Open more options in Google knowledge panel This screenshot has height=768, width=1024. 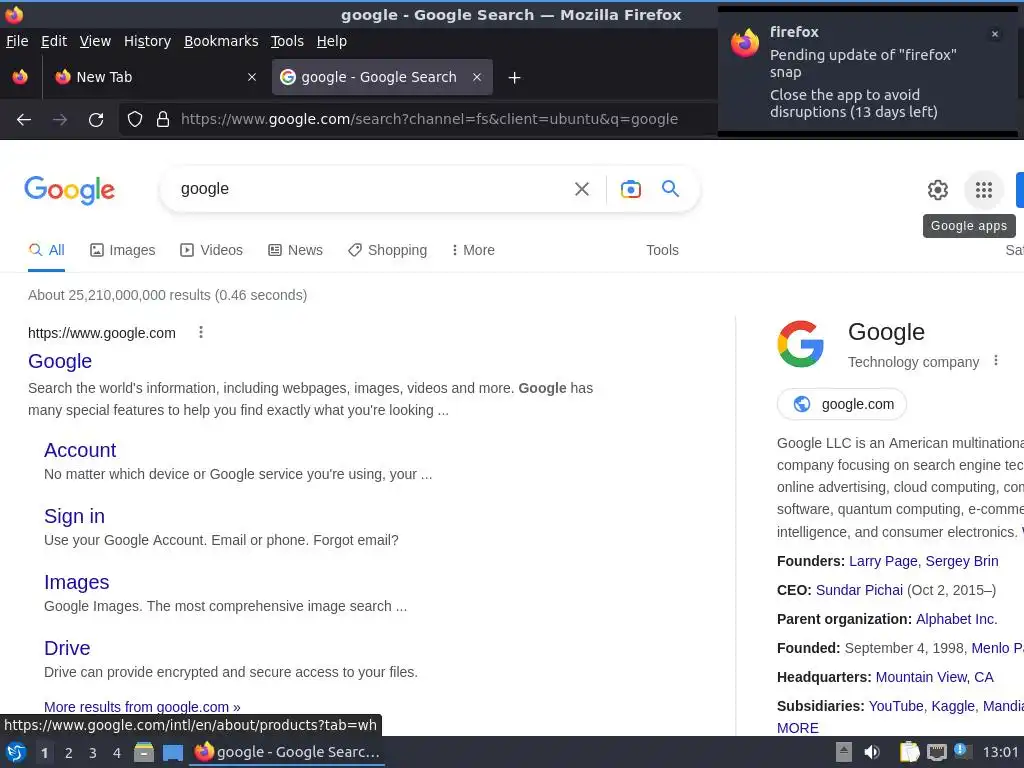(x=996, y=360)
